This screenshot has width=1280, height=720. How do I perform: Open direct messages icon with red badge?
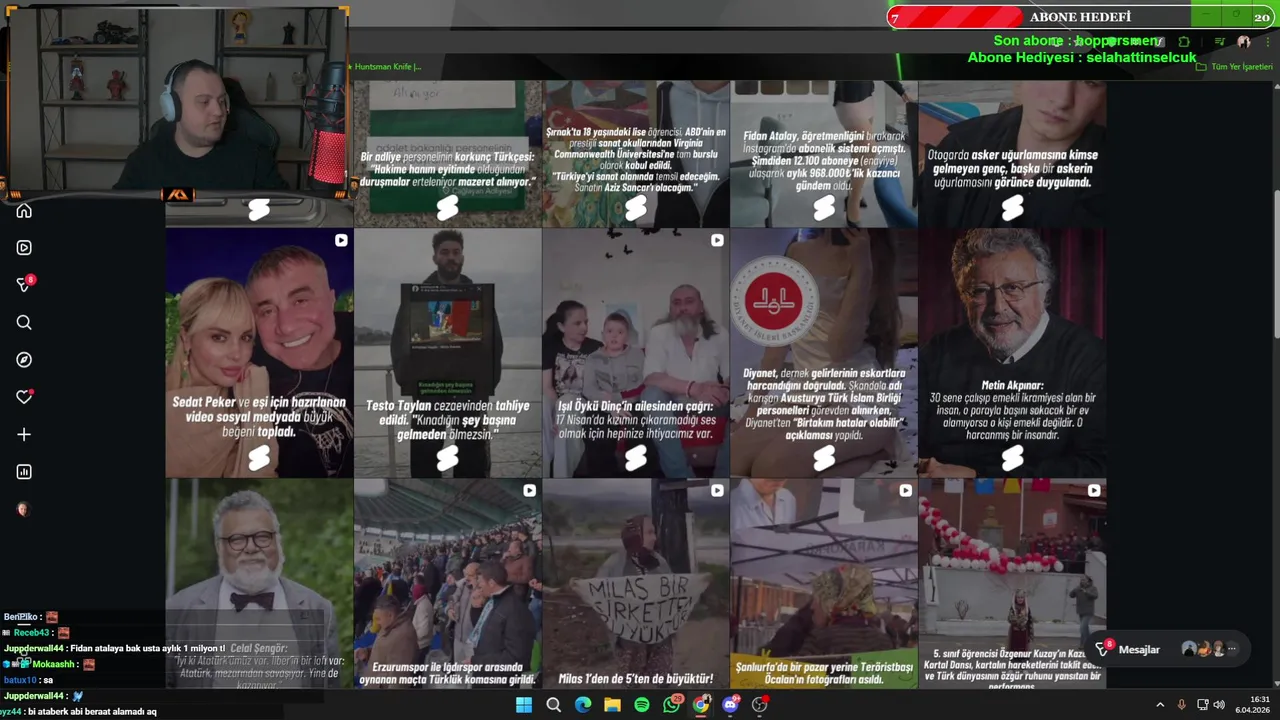pyautogui.click(x=24, y=285)
